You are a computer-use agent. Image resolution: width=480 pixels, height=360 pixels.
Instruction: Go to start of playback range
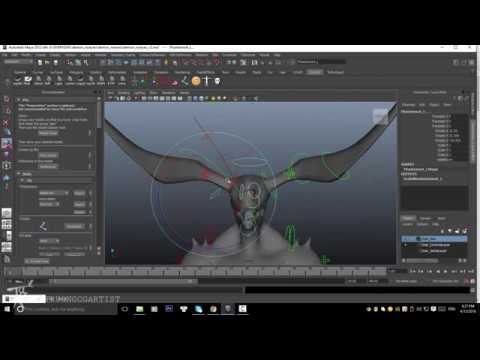(413, 272)
